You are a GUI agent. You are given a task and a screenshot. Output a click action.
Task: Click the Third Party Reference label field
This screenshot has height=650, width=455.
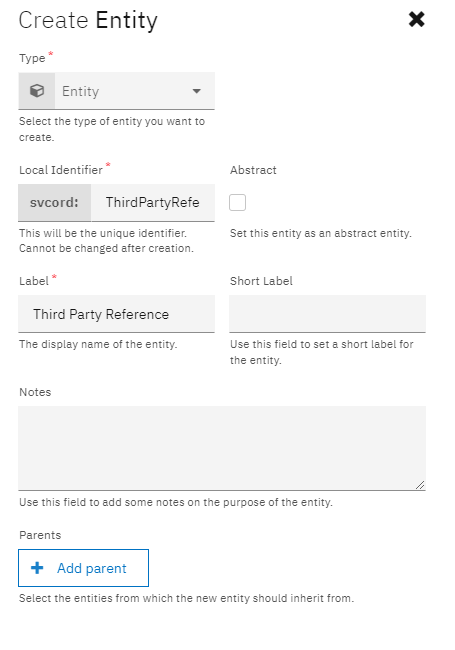(x=116, y=314)
